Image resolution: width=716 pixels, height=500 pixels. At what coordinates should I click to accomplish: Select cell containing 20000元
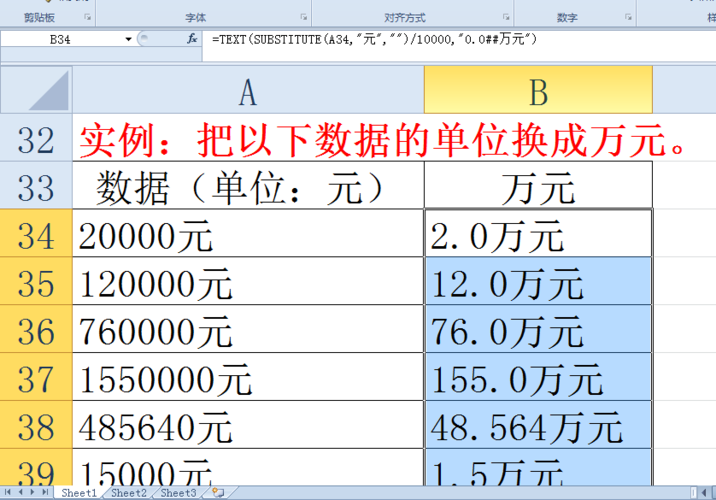(x=248, y=233)
